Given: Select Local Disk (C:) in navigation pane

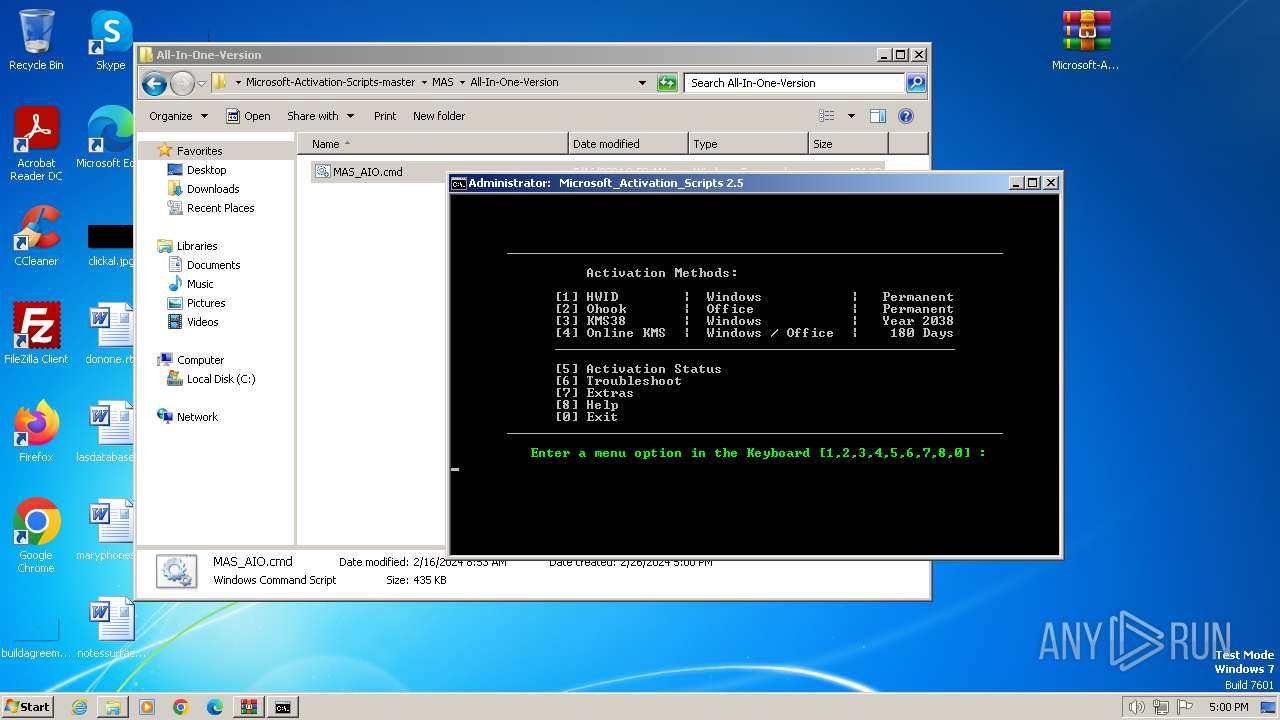Looking at the screenshot, I should 220,379.
